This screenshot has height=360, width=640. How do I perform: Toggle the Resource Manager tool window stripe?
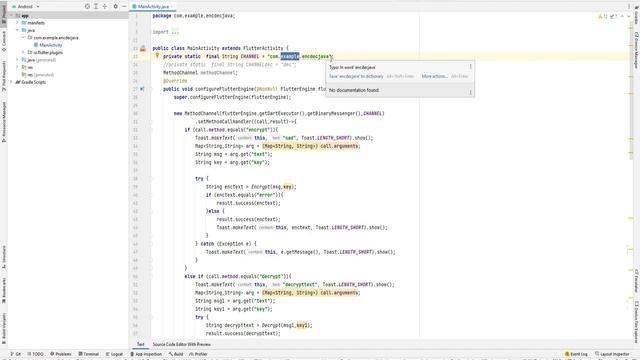click(4, 122)
